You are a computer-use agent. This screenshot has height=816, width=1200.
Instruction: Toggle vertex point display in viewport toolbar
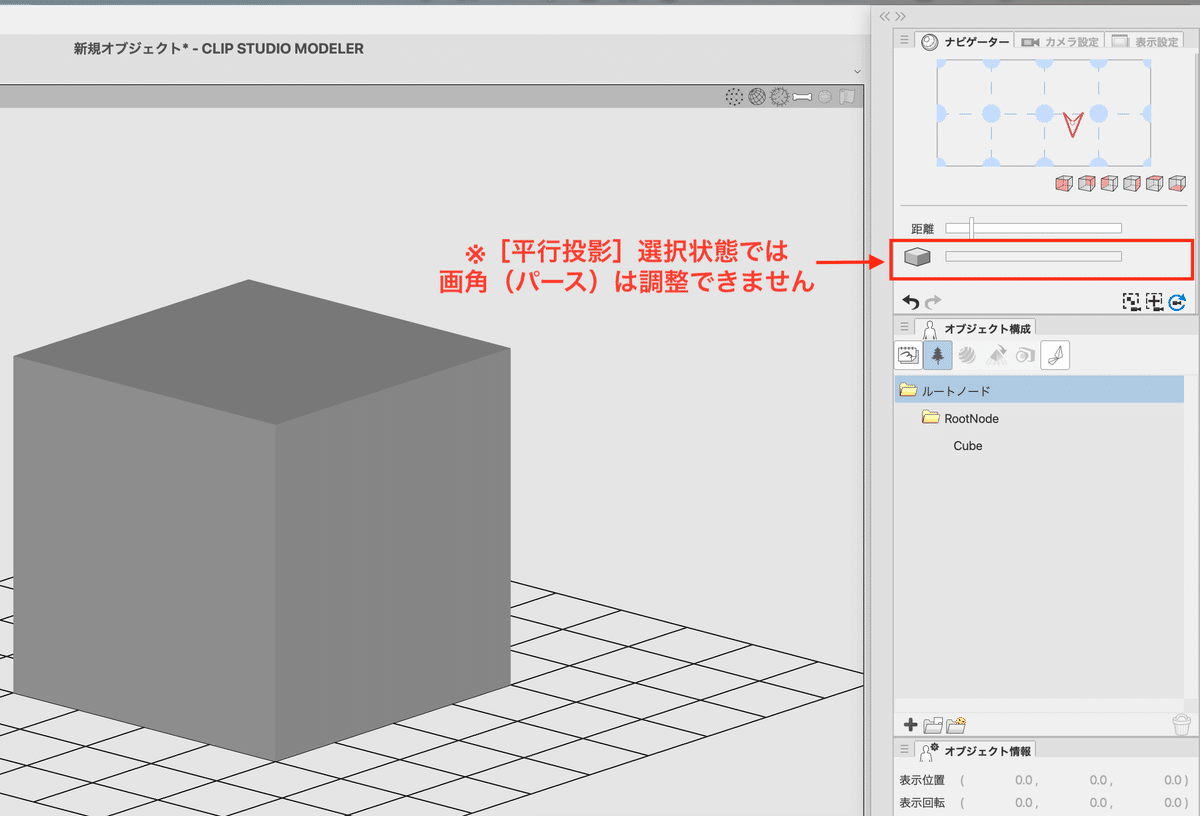click(734, 97)
